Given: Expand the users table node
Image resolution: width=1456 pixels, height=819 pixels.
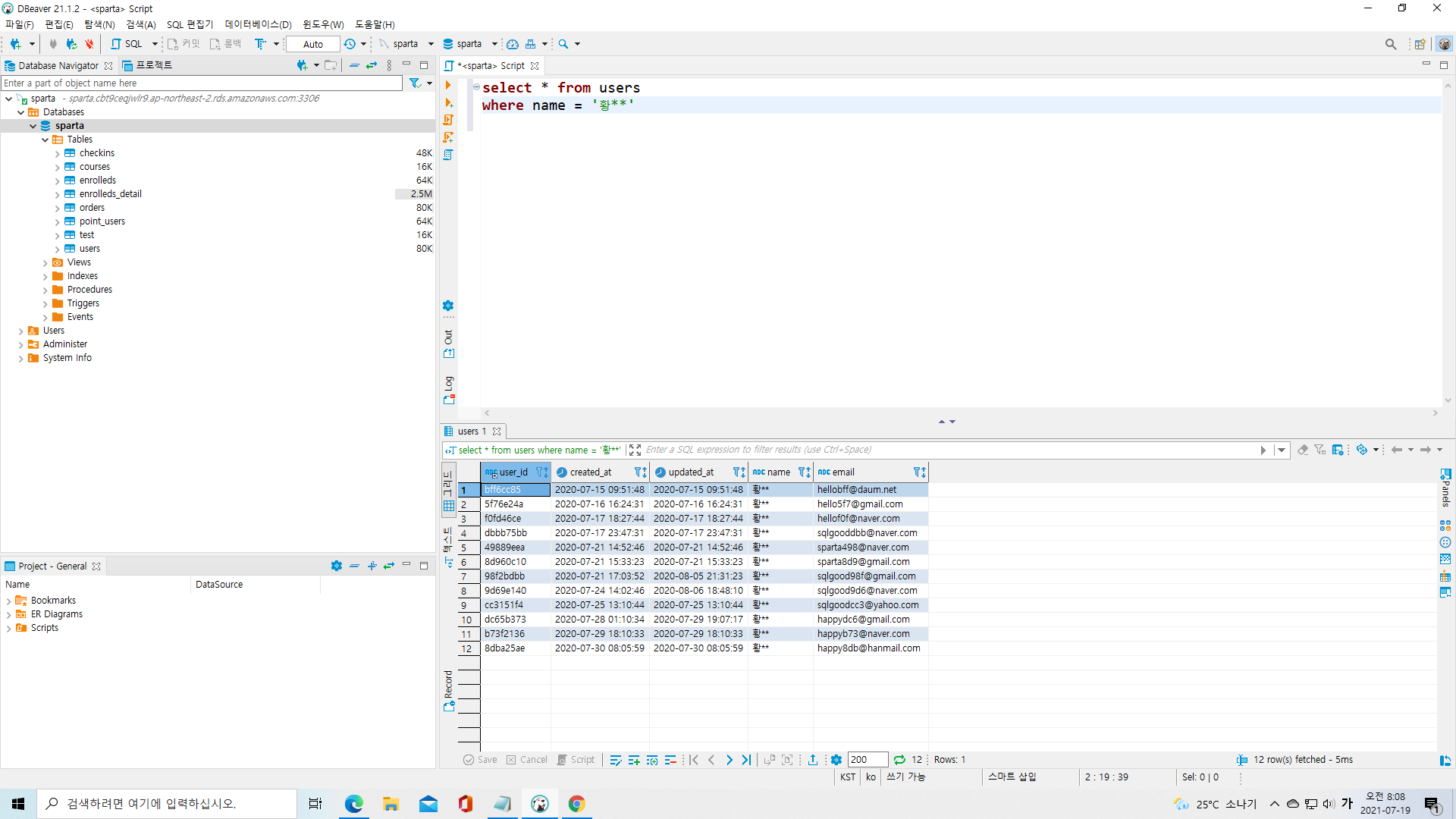Looking at the screenshot, I should tap(57, 249).
